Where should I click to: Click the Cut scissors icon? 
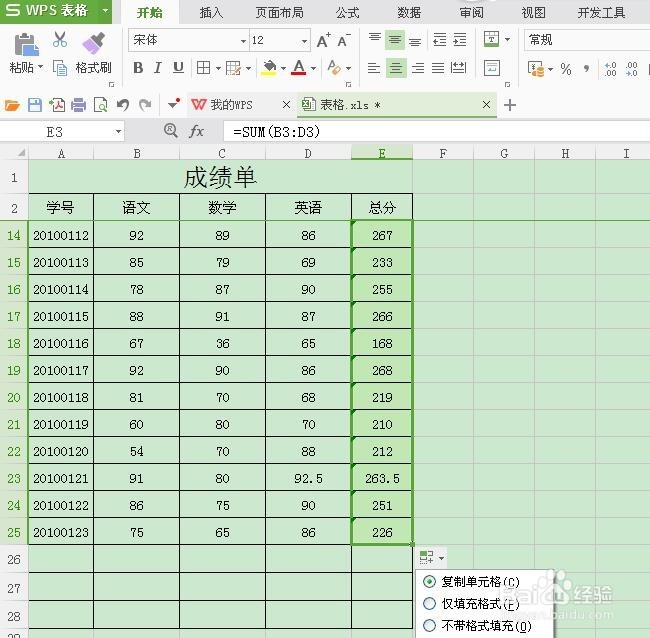(x=60, y=40)
